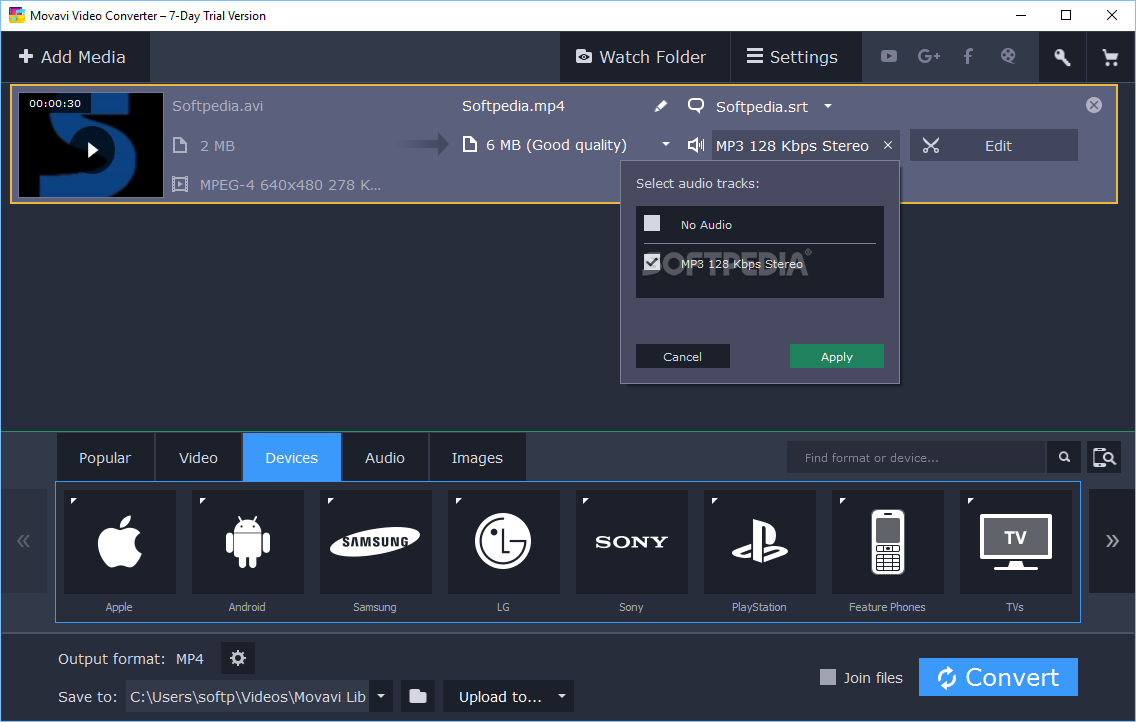The height and width of the screenshot is (722, 1136).
Task: Click the subtitle speech bubble icon
Action: coord(696,106)
